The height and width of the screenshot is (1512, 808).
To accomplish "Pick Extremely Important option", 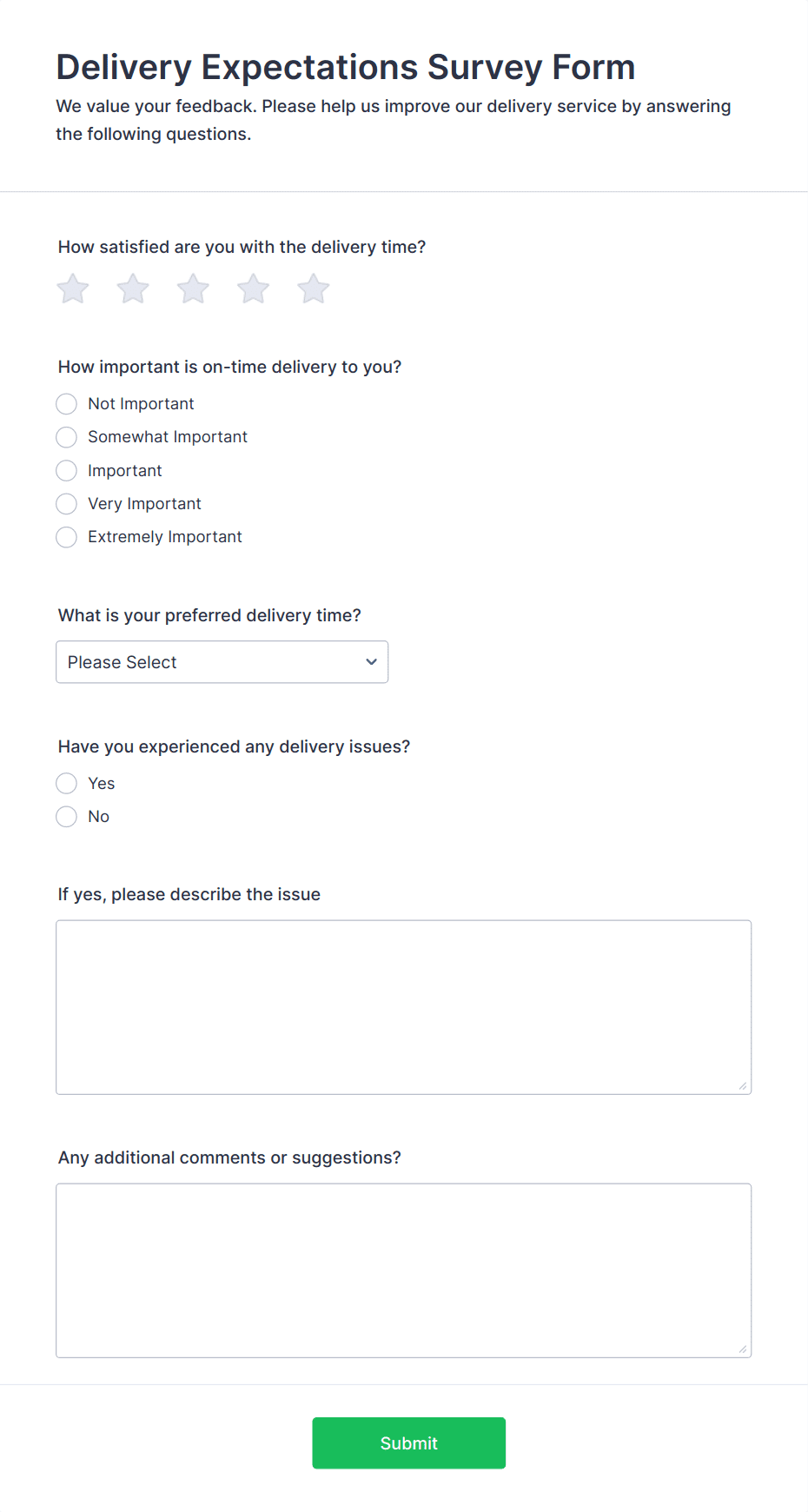I will [67, 537].
